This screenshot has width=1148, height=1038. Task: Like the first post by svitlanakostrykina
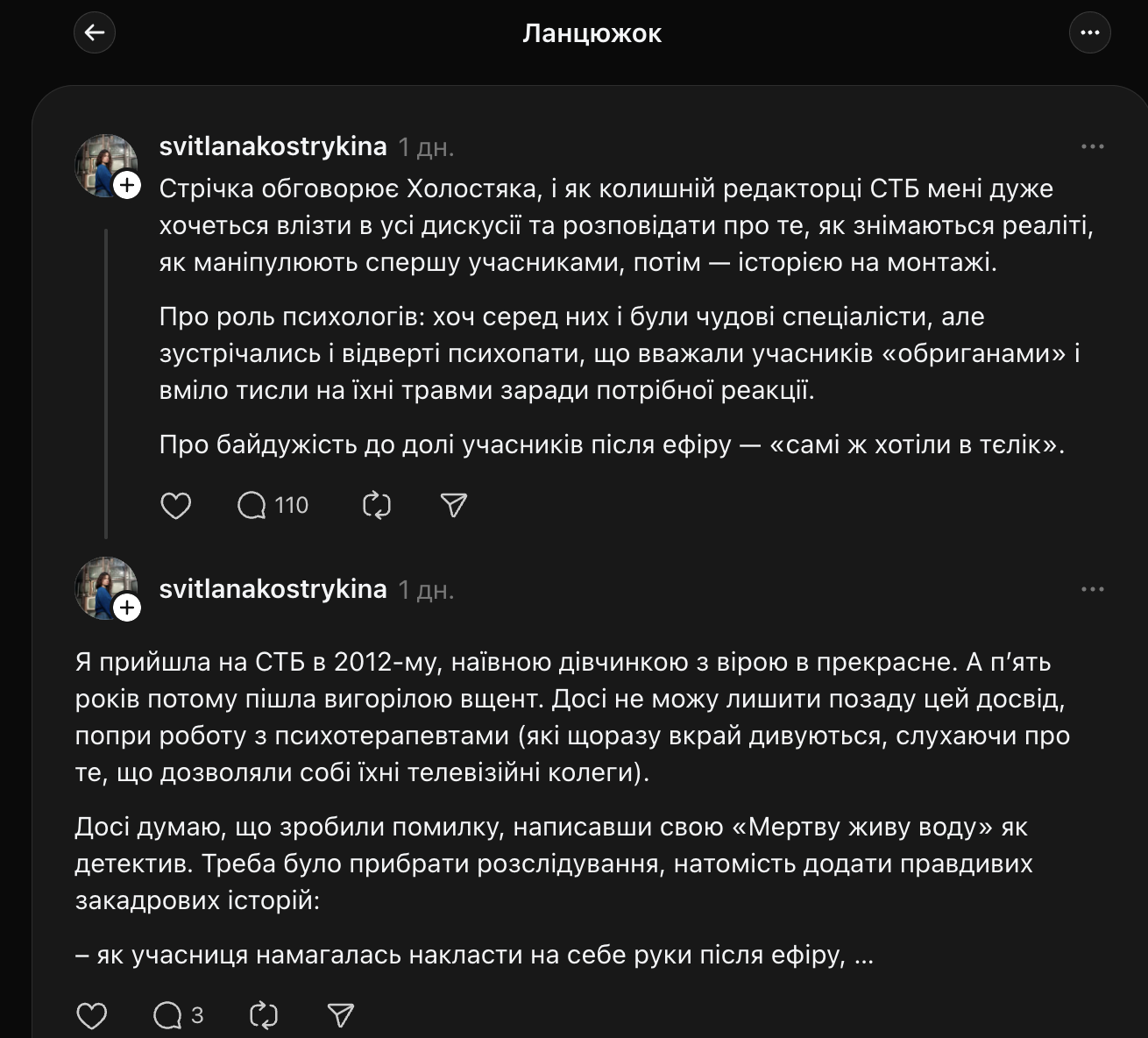pyautogui.click(x=177, y=505)
